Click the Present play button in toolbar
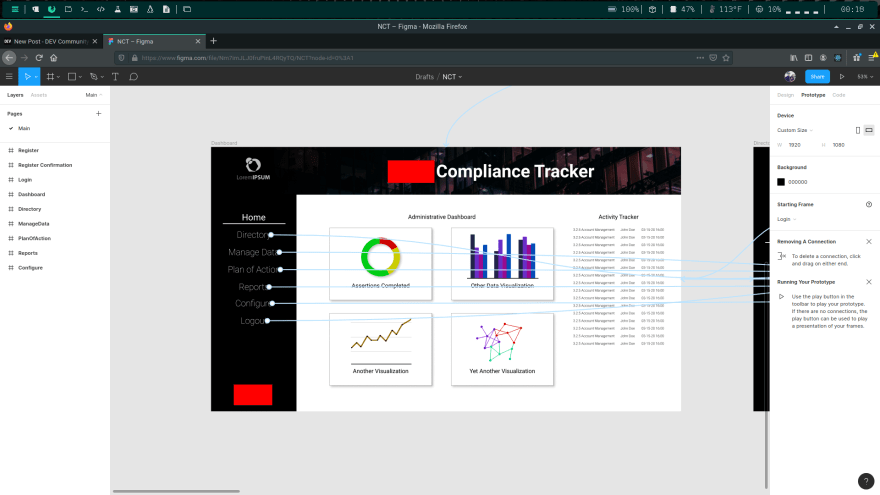This screenshot has width=880, height=495. pos(842,76)
